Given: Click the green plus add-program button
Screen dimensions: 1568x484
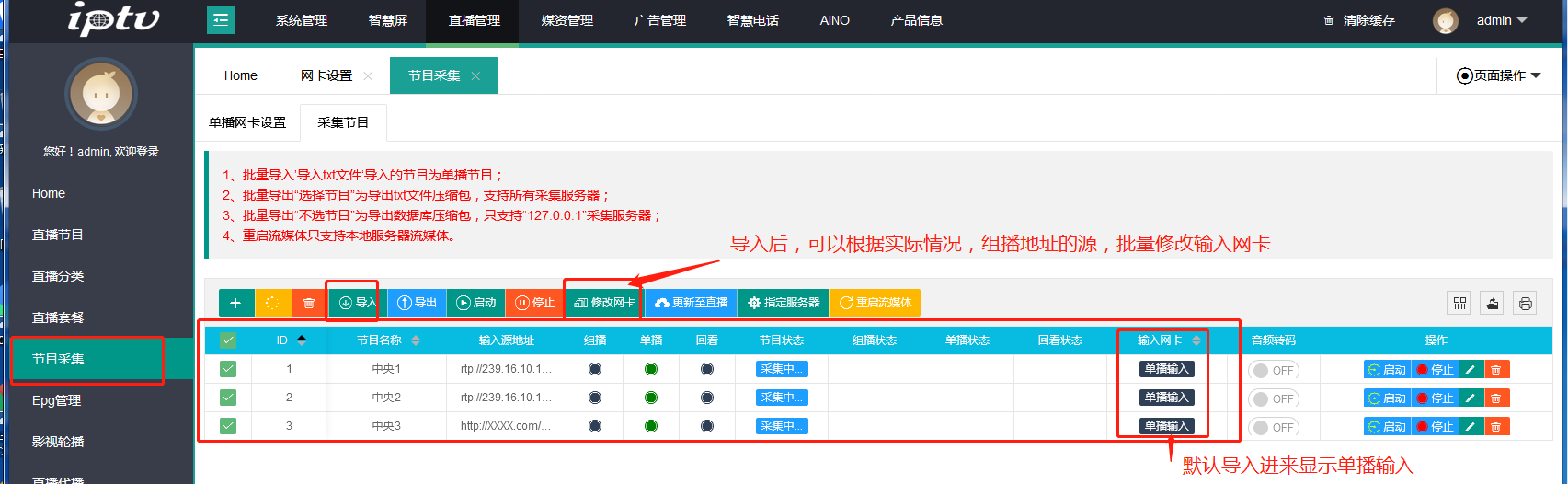Looking at the screenshot, I should click(x=235, y=303).
